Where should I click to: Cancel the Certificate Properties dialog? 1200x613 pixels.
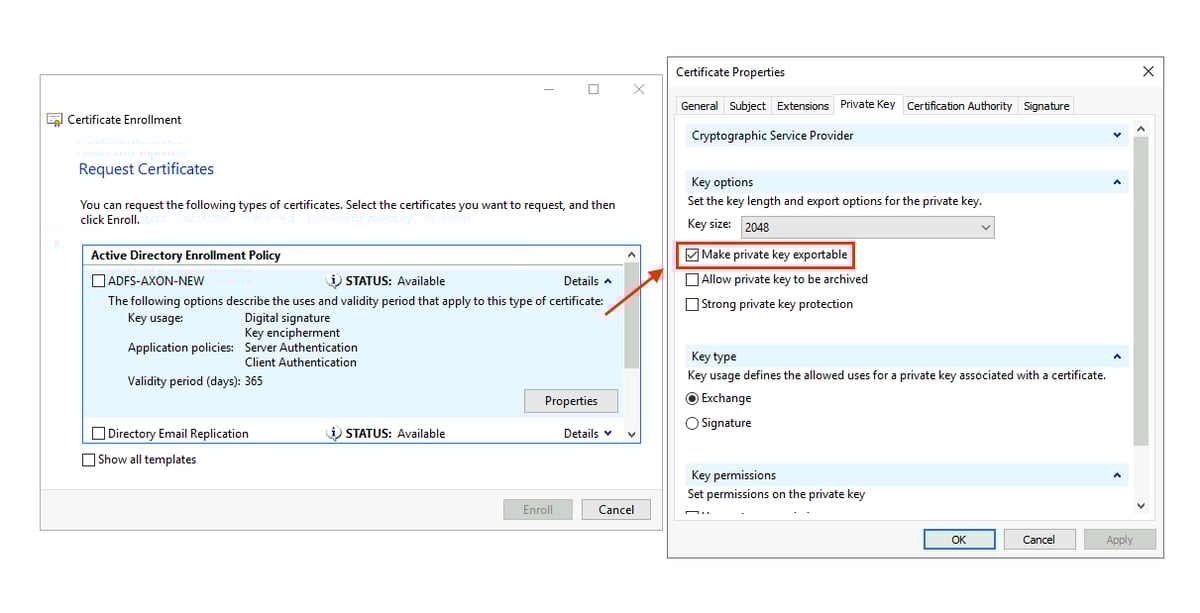point(1039,539)
